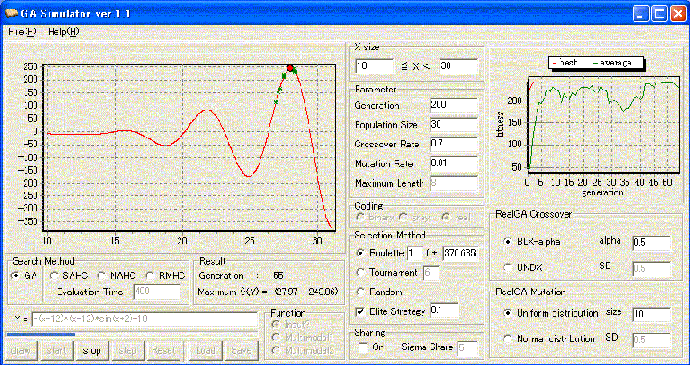Screen dimensions: 690x365
Task: Click the Maximum Length field
Action: click(x=454, y=183)
